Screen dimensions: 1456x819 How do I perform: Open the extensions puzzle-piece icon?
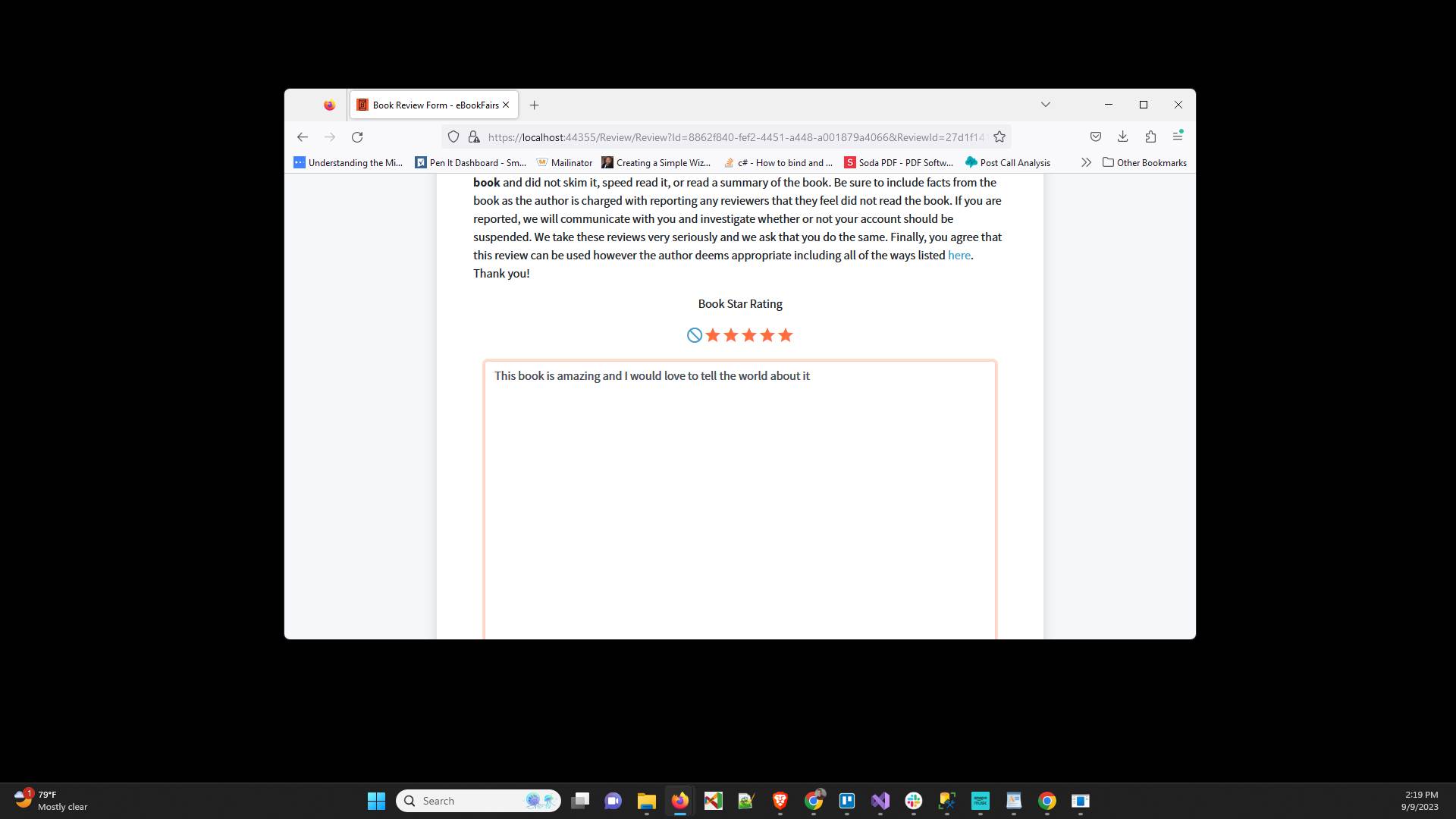[1150, 136]
